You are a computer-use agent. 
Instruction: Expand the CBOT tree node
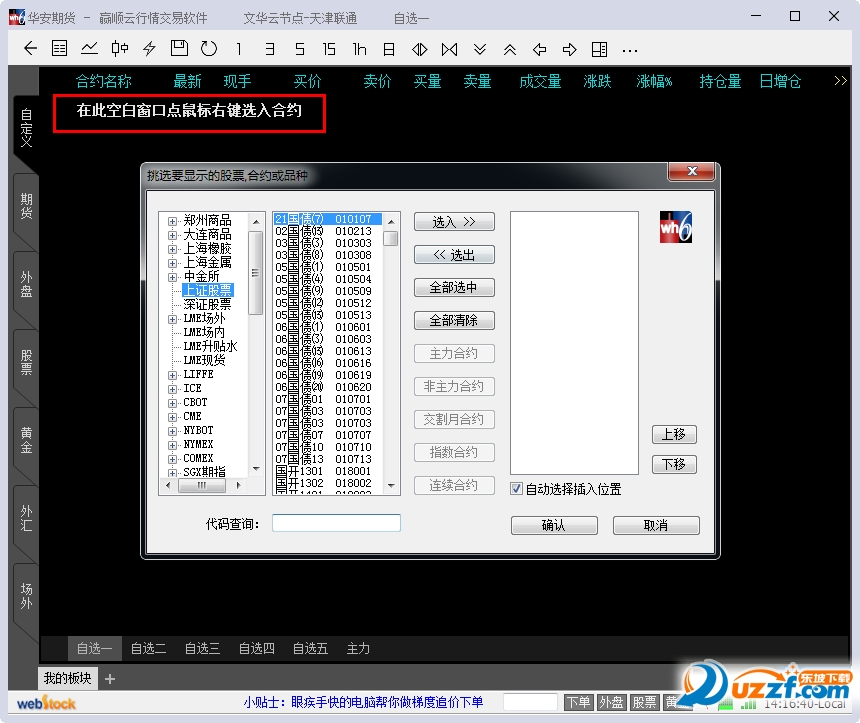coord(172,403)
